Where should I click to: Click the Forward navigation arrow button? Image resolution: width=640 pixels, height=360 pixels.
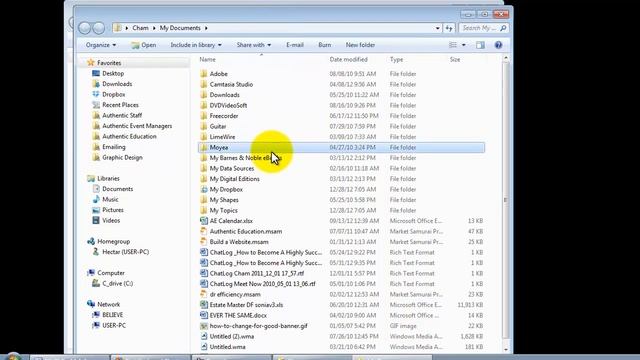99,28
